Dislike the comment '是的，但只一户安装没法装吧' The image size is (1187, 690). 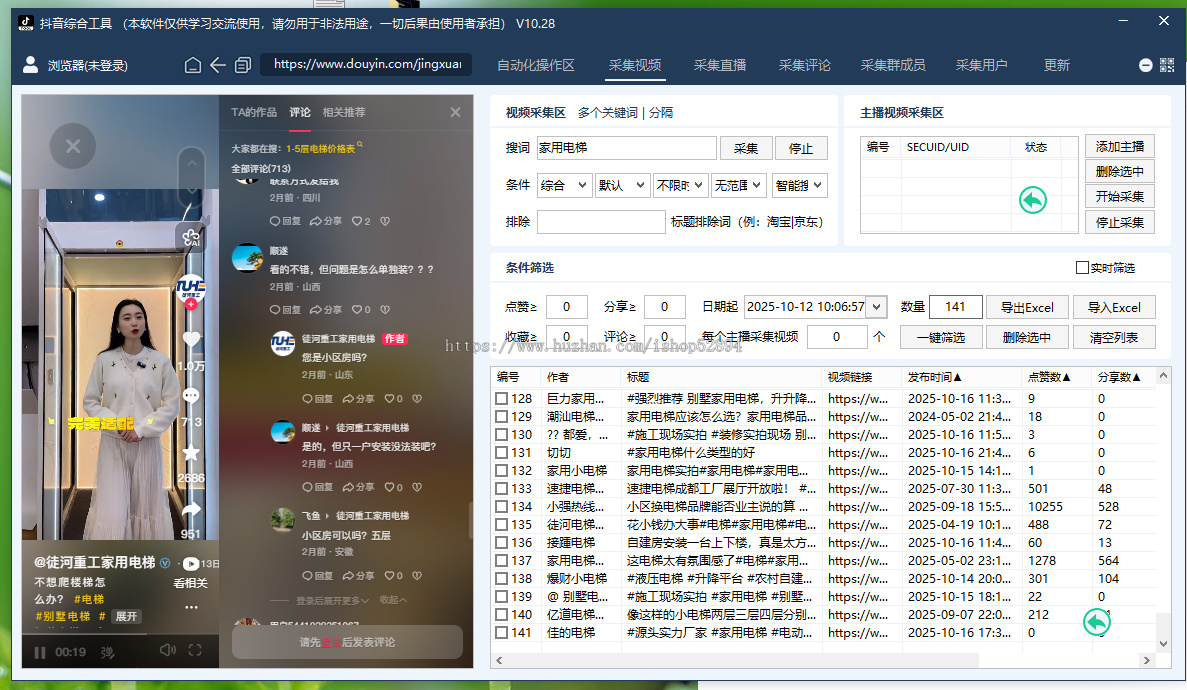tap(417, 487)
